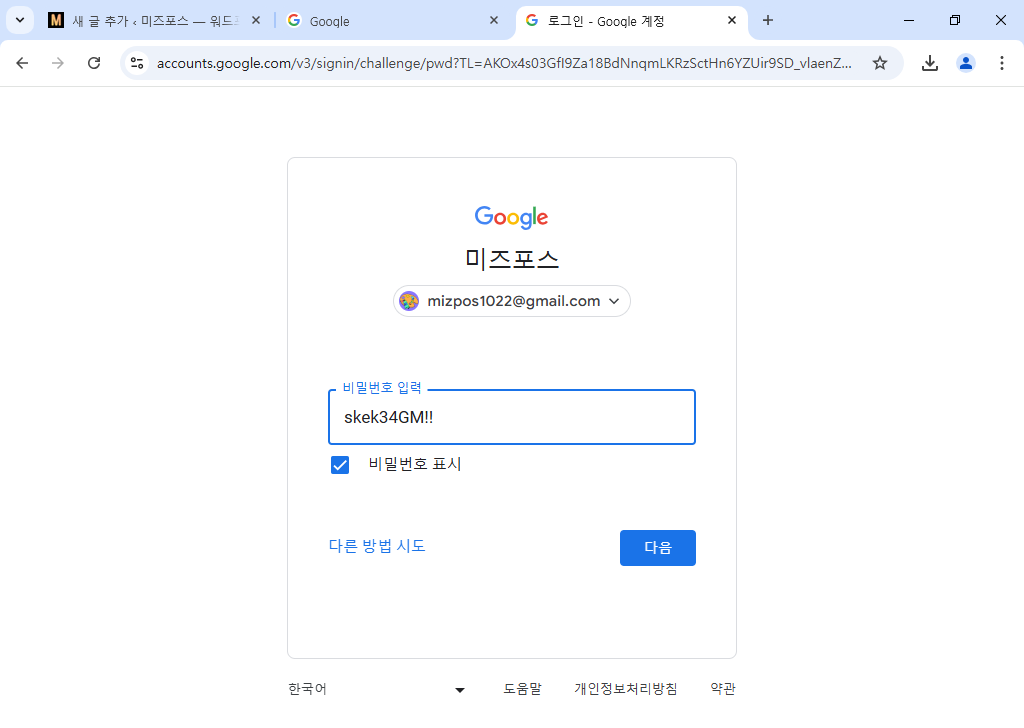Focus the 비밀번호 입력 password field
This screenshot has width=1024, height=728.
click(x=511, y=417)
